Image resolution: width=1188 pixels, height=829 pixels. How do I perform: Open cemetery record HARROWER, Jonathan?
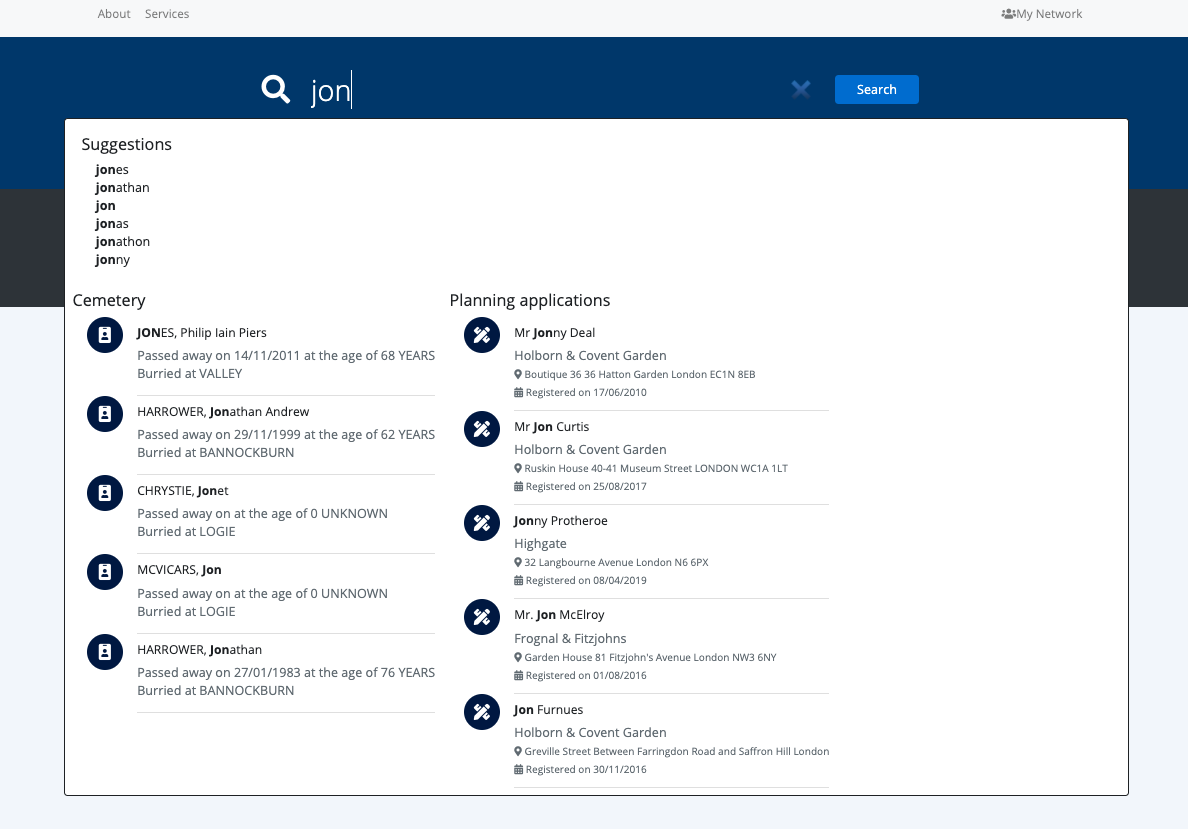[199, 649]
